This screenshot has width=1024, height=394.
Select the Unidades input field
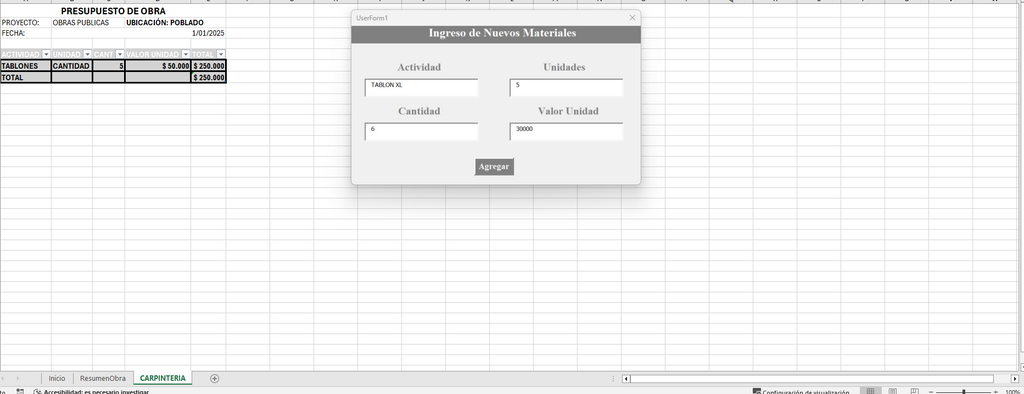point(566,88)
